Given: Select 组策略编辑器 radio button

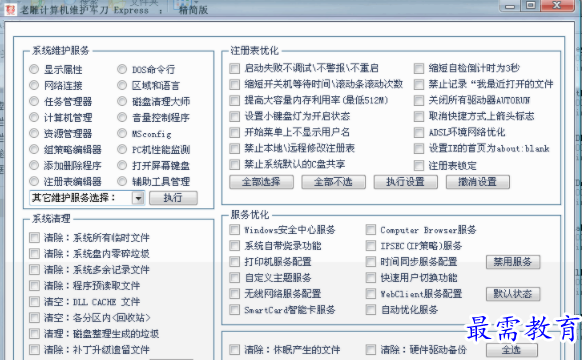Looking at the screenshot, I should 34,149.
